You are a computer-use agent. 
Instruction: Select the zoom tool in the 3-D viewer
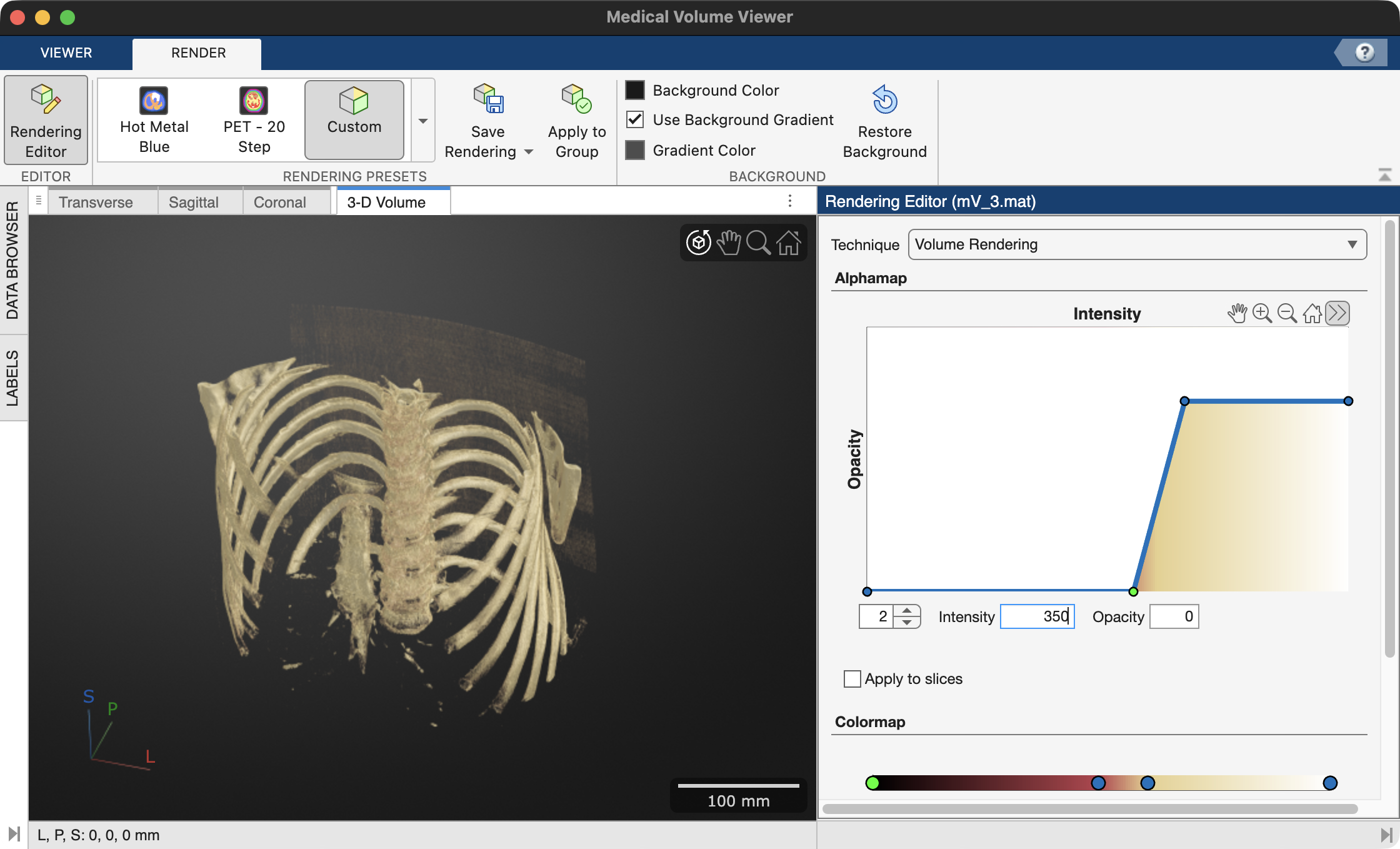[758, 243]
